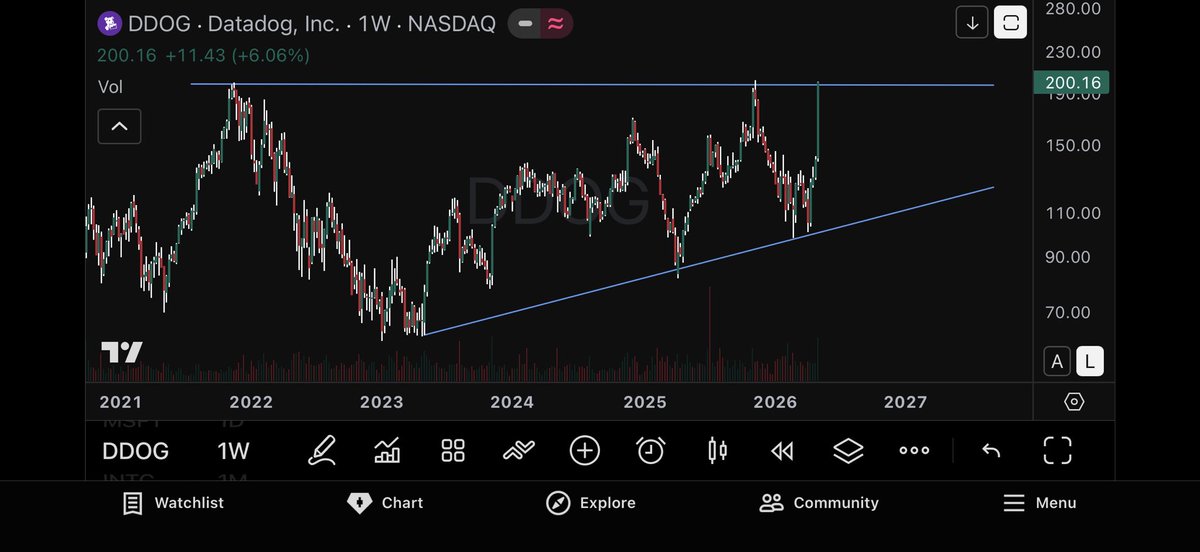Viewport: 1200px width, 552px height.
Task: Switch to the Watchlist tab
Action: [173, 503]
